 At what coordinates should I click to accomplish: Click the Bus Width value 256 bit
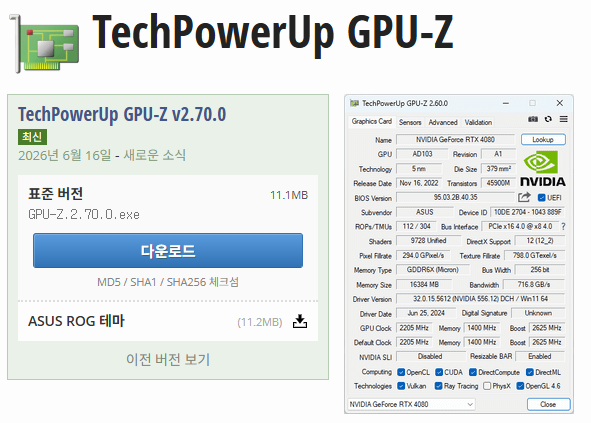pyautogui.click(x=540, y=270)
